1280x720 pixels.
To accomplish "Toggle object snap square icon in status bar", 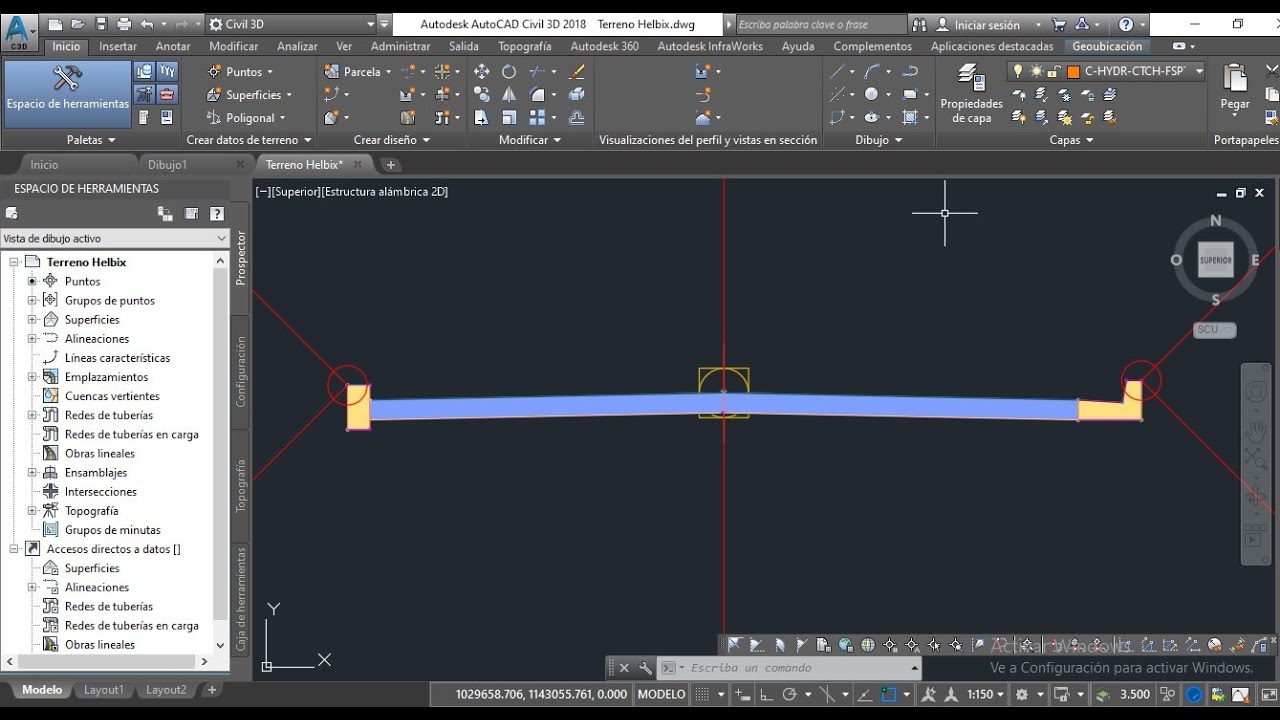I will click(889, 694).
